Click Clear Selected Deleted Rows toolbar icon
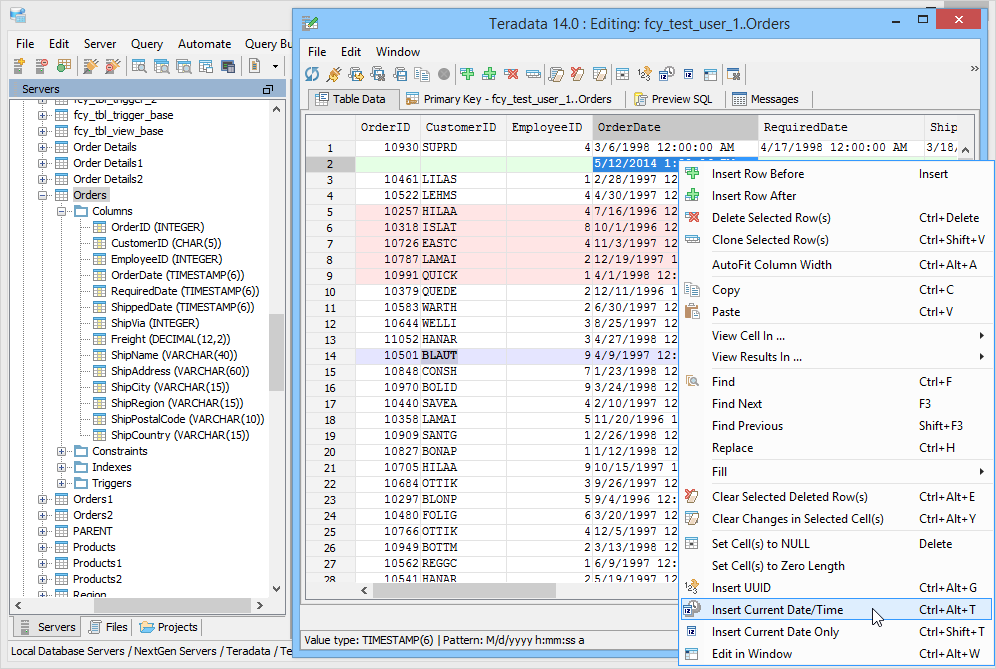Screen dimensions: 996x669 coord(577,74)
